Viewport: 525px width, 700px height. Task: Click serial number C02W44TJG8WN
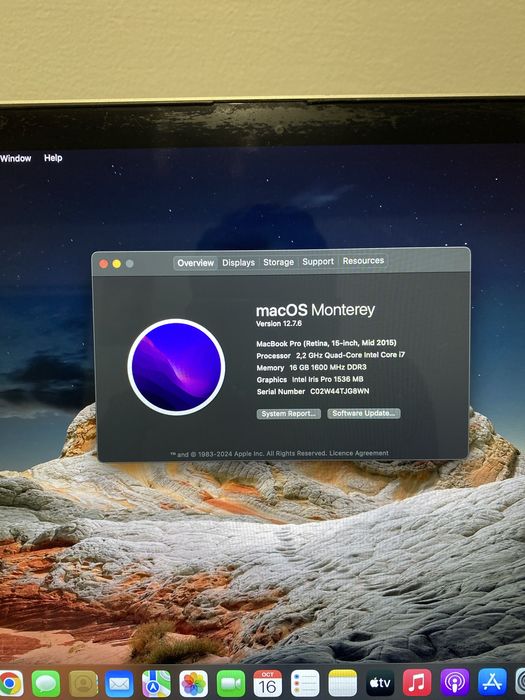(340, 391)
